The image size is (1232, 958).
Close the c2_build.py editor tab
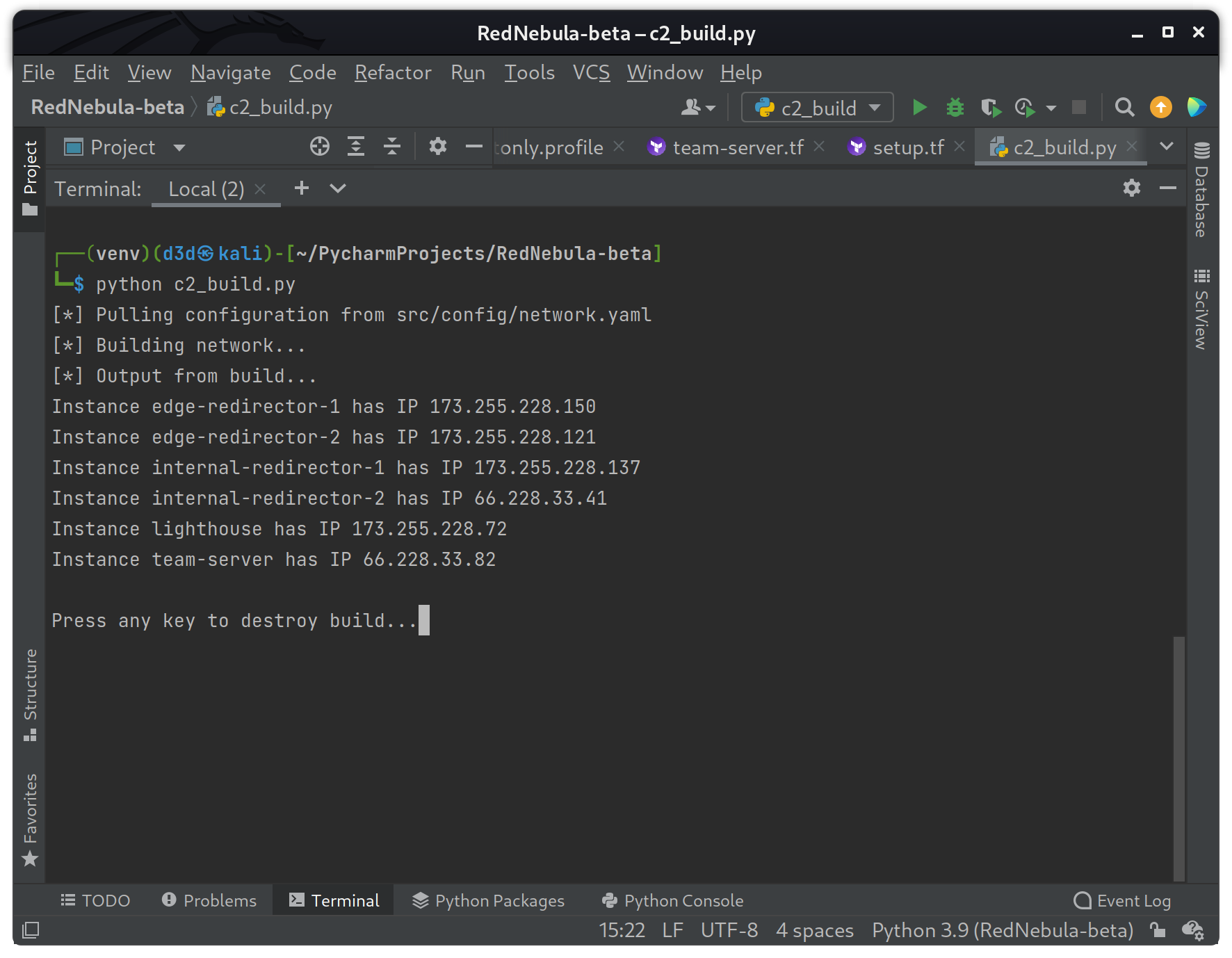(1132, 146)
